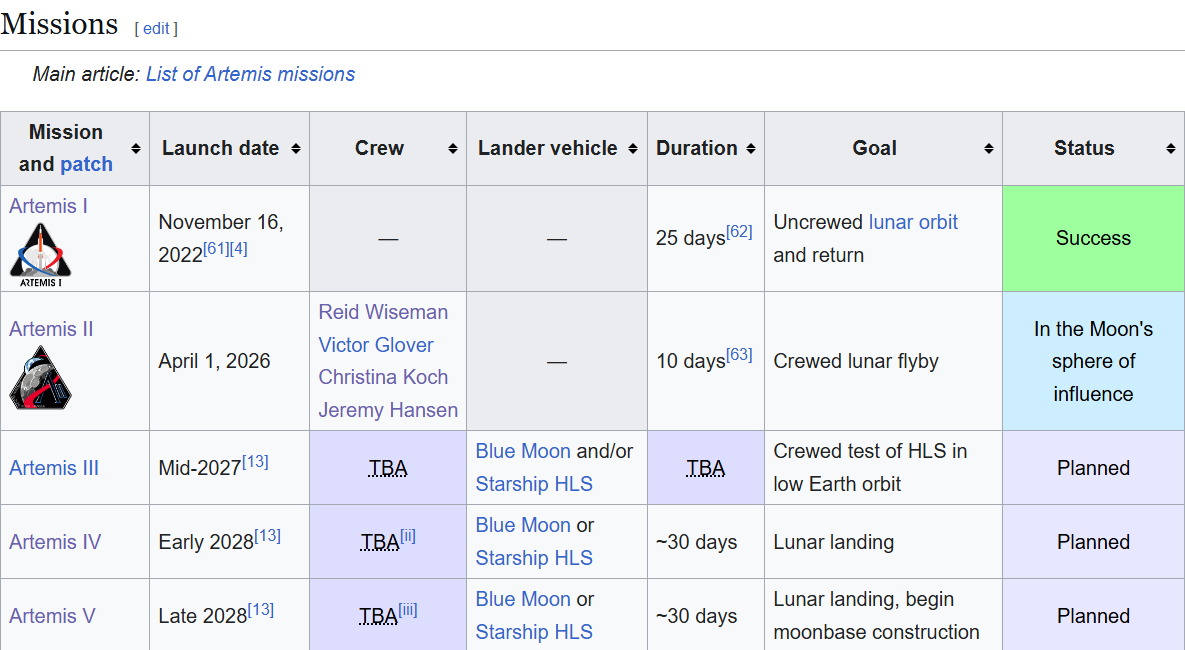Sort table by Goal column arrows
The width and height of the screenshot is (1185, 650).
[989, 149]
